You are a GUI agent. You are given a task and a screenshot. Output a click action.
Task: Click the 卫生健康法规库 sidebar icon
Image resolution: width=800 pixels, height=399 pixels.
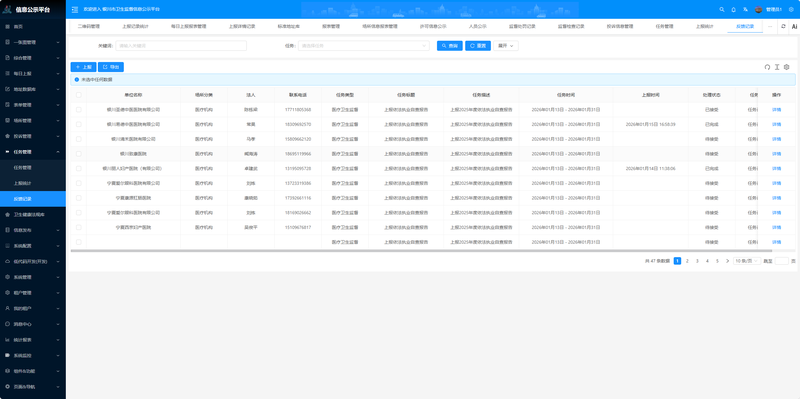tap(7, 214)
